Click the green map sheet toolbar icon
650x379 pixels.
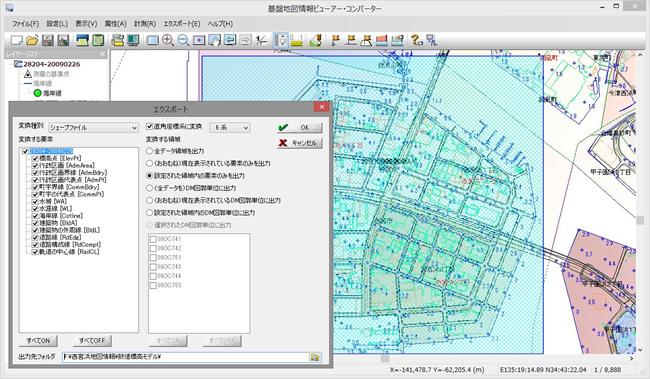tap(98, 40)
